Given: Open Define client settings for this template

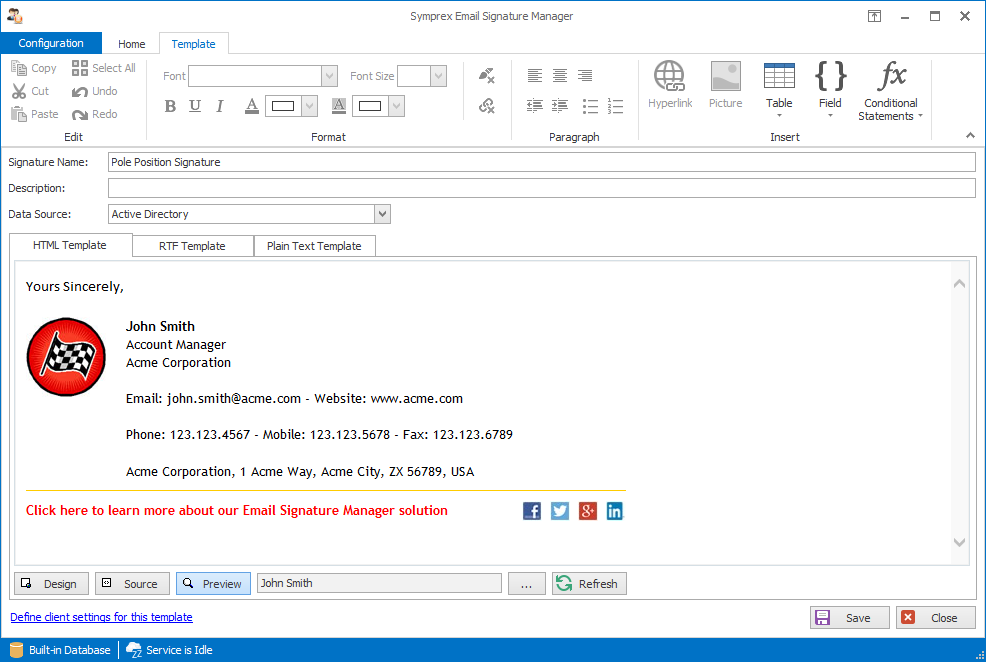Looking at the screenshot, I should click(101, 617).
